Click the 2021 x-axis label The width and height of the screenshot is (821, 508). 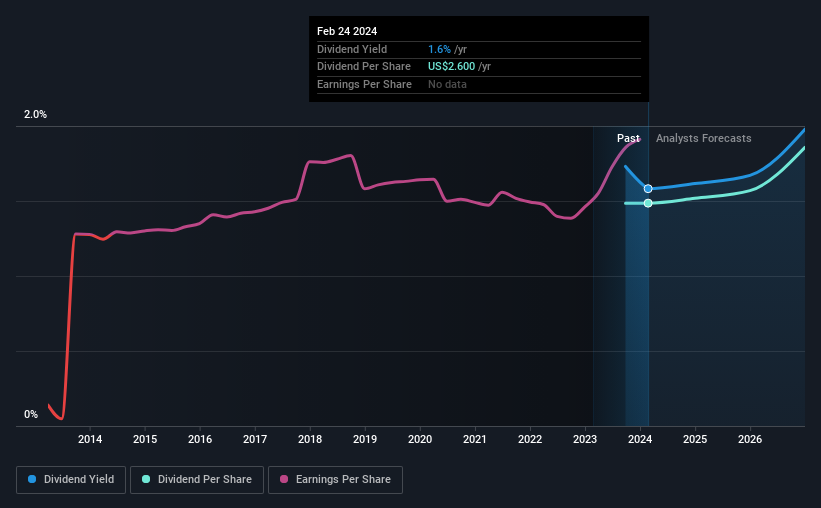click(x=475, y=439)
